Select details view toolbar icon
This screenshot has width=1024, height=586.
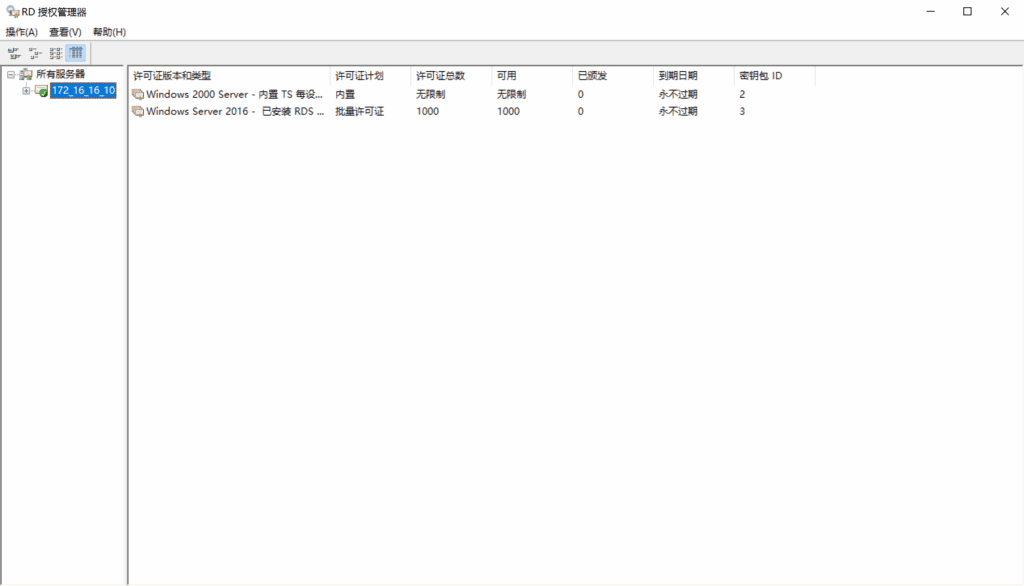(76, 53)
